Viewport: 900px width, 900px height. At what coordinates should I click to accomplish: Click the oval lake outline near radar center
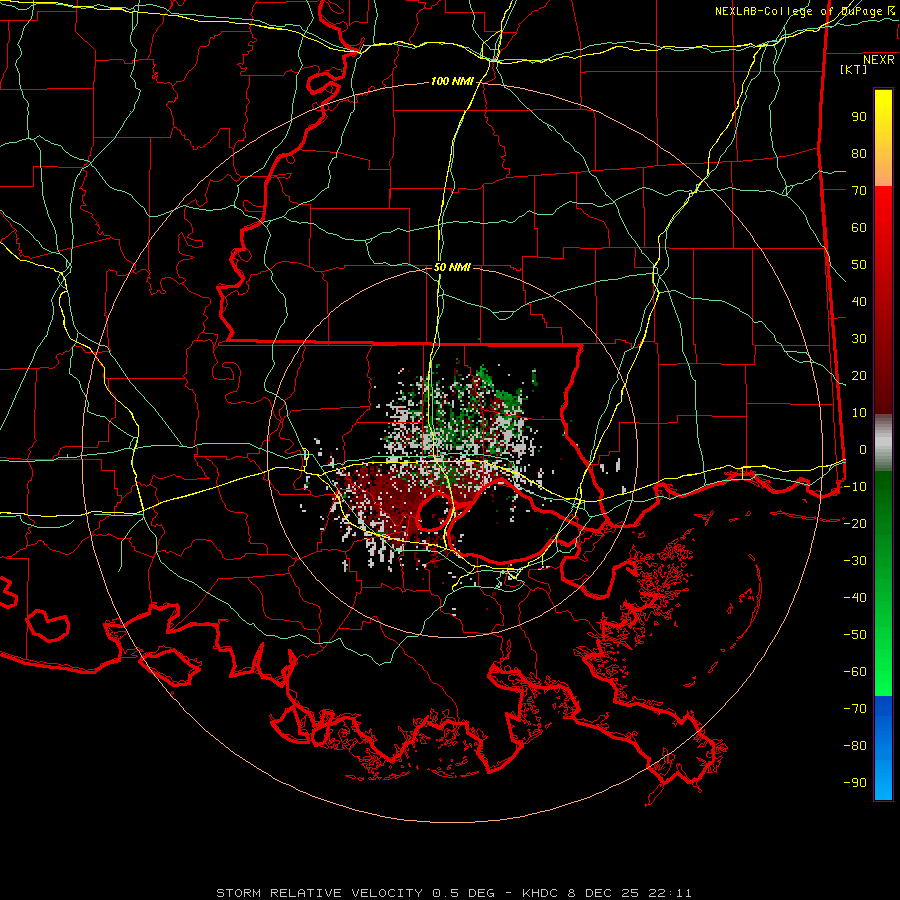tap(434, 511)
